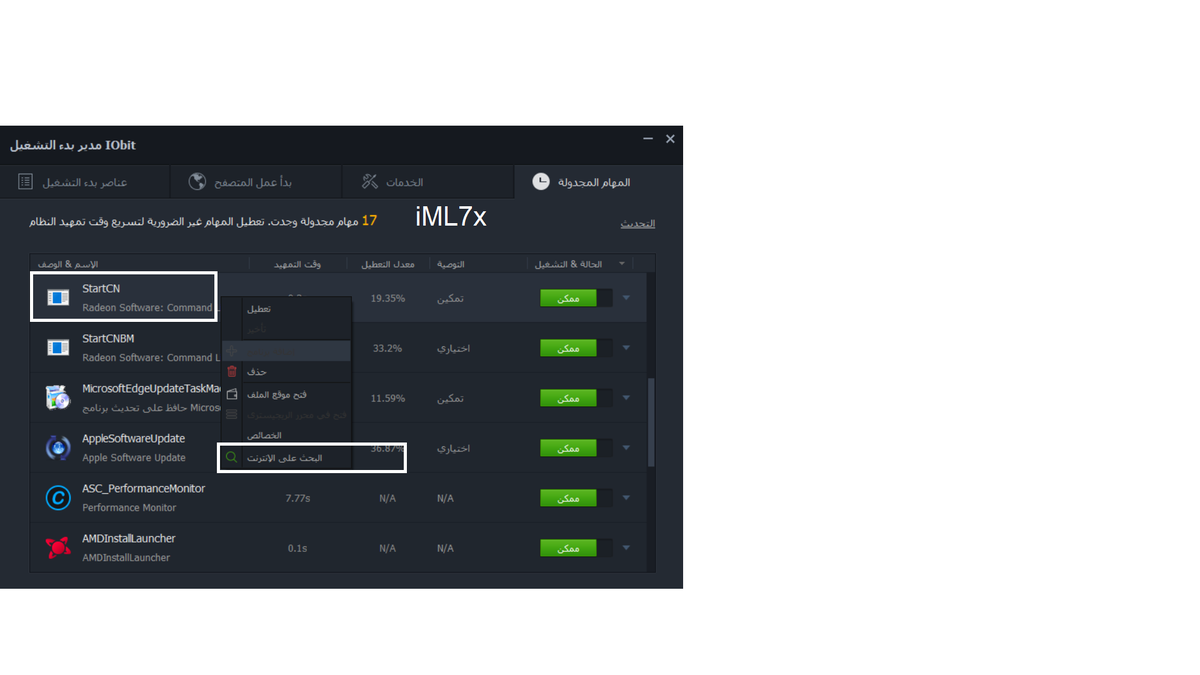Click the 7.77s boot time value

(298, 498)
